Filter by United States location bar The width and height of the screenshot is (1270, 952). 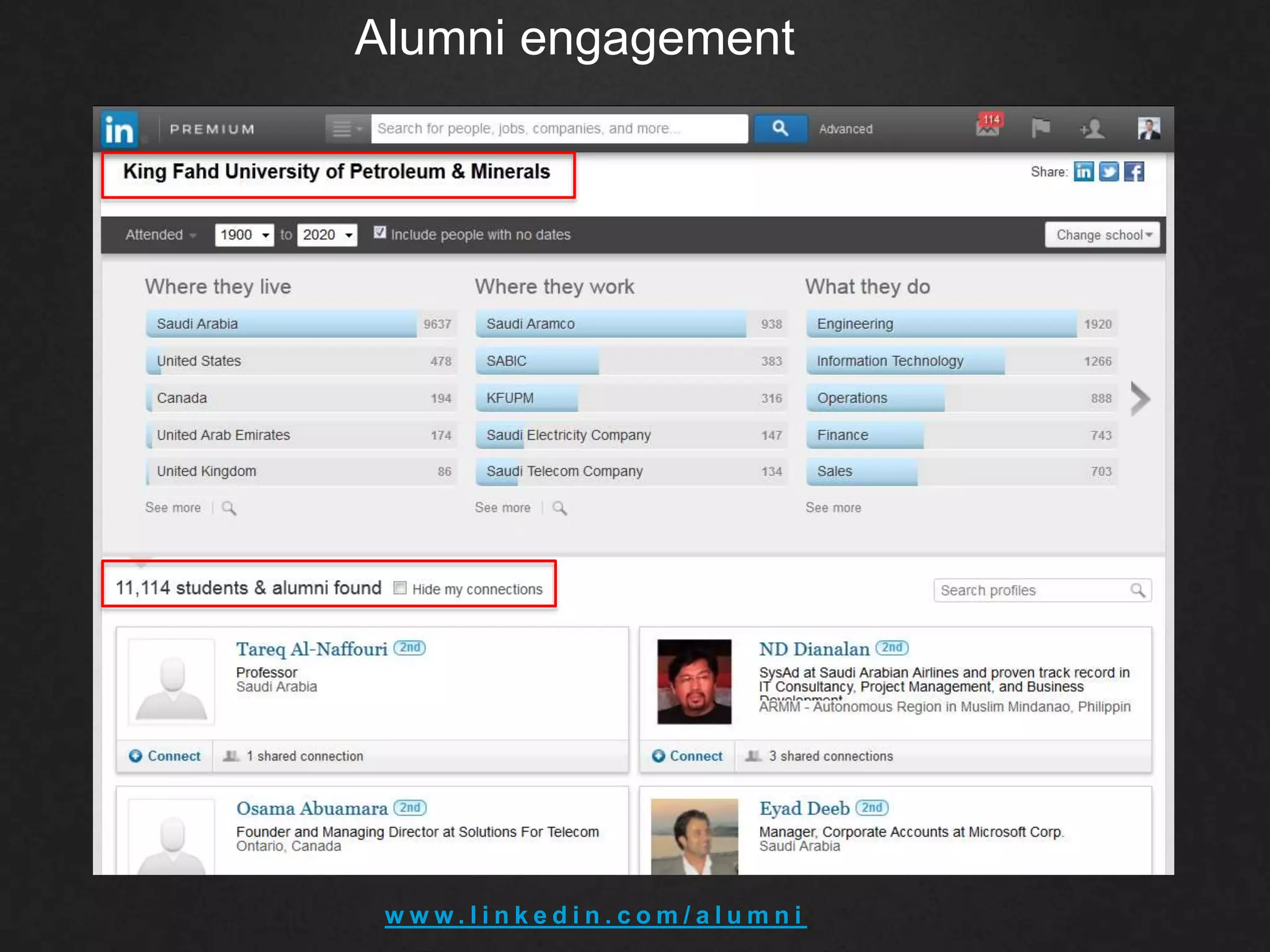[x=301, y=361]
